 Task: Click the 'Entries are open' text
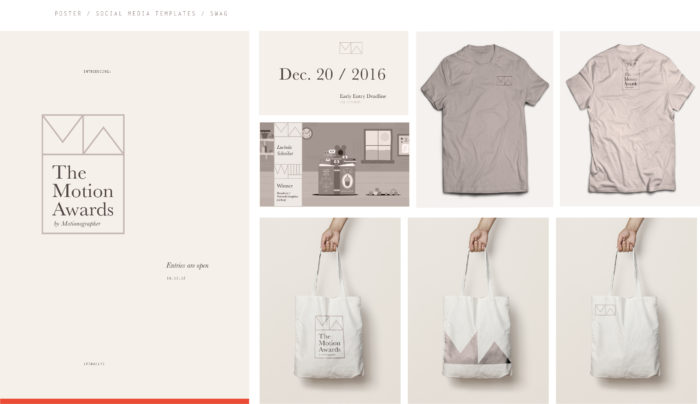coord(188,265)
